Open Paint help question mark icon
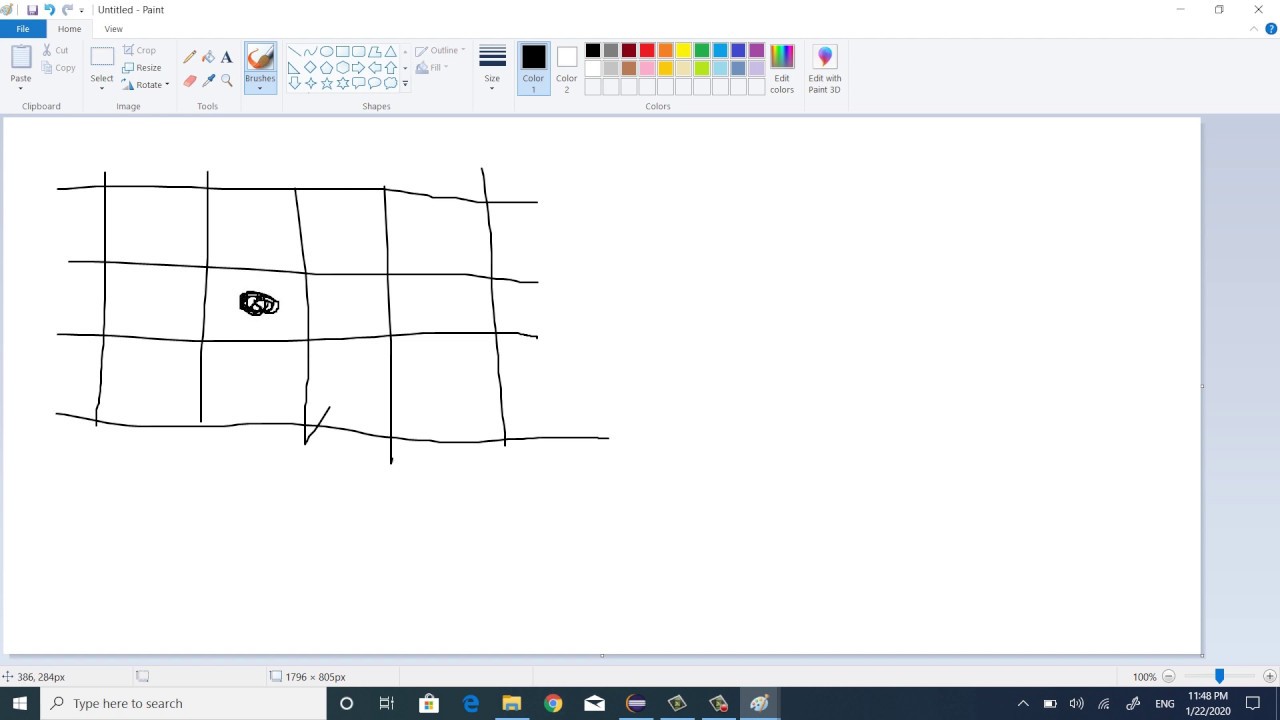Screen dimensions: 1280x720 tap(1271, 29)
